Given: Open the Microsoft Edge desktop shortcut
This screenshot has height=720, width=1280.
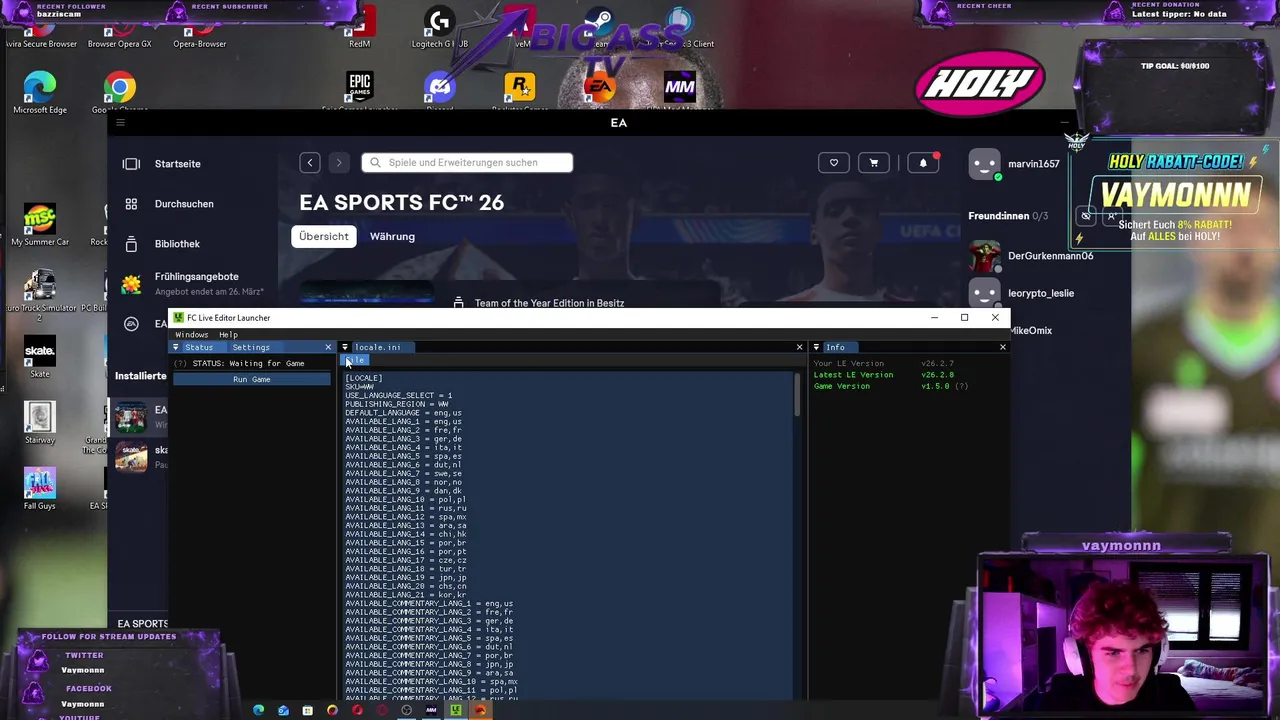Looking at the screenshot, I should (x=40, y=92).
